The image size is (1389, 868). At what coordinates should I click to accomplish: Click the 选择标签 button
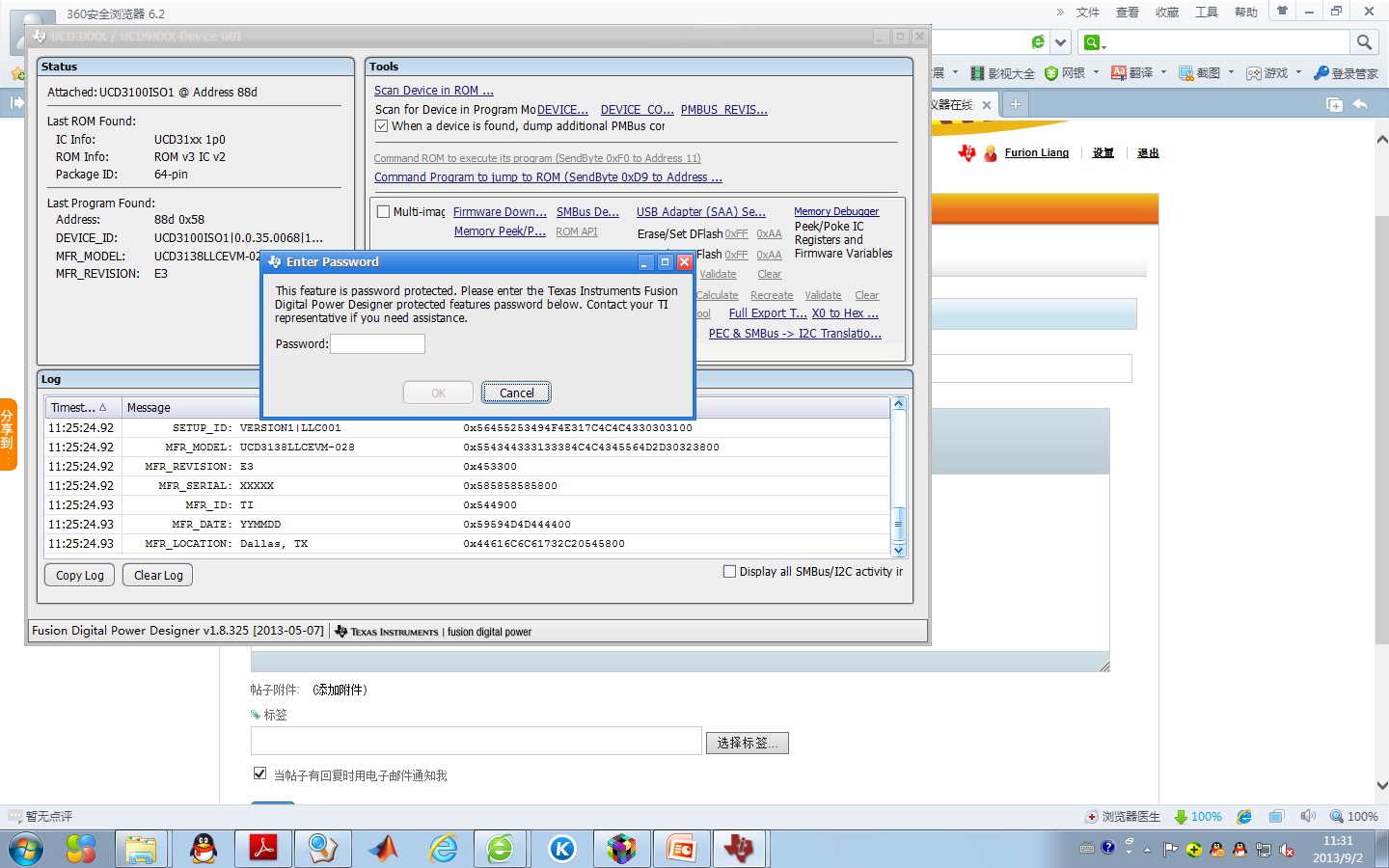coord(748,743)
